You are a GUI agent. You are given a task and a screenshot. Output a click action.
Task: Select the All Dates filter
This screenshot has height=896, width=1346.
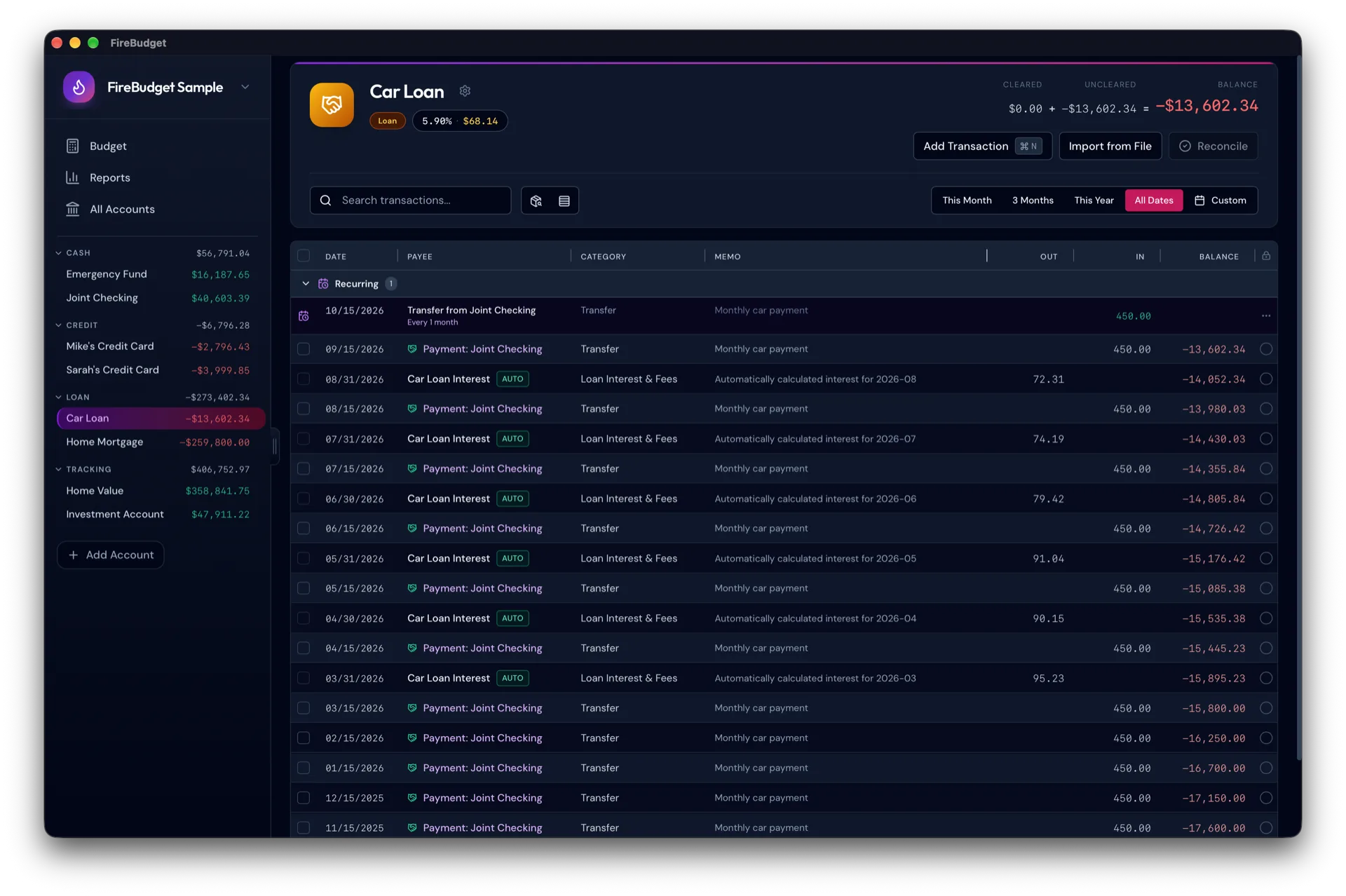pyautogui.click(x=1154, y=201)
